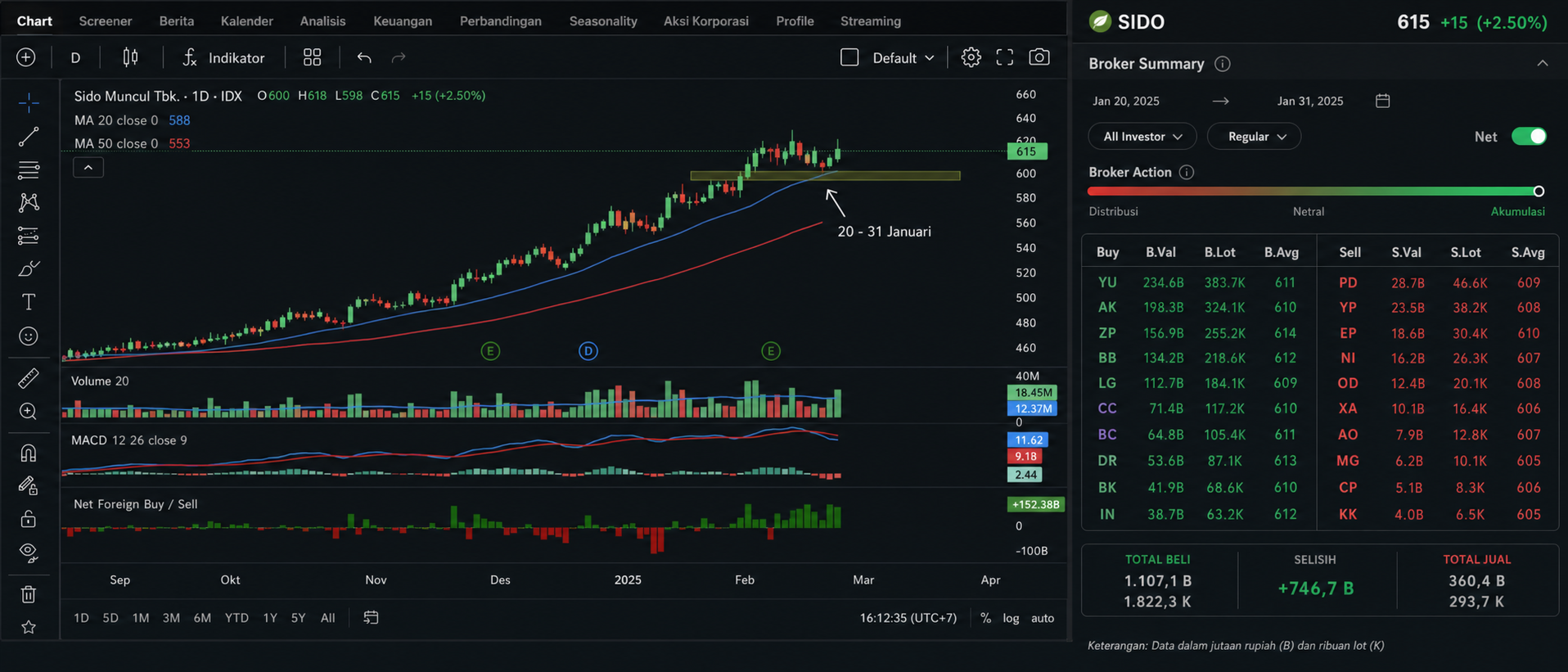Open the Kalender tab
Screen dimensions: 1568x672
pyautogui.click(x=247, y=21)
